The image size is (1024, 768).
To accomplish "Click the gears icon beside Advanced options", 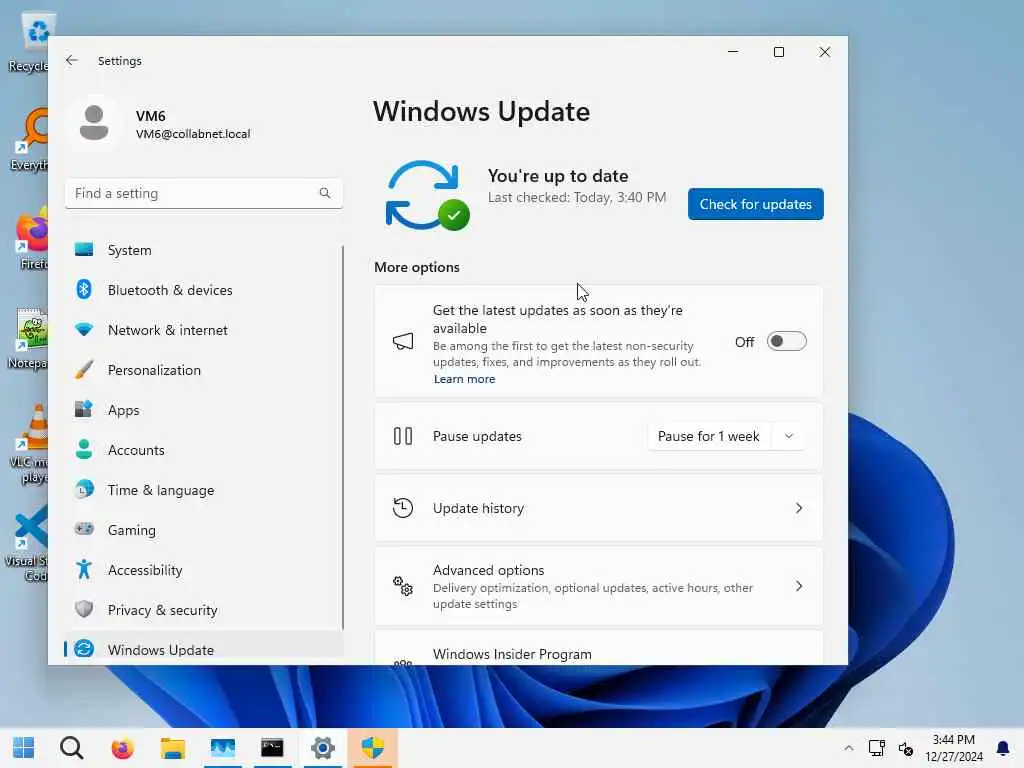I will click(x=403, y=586).
